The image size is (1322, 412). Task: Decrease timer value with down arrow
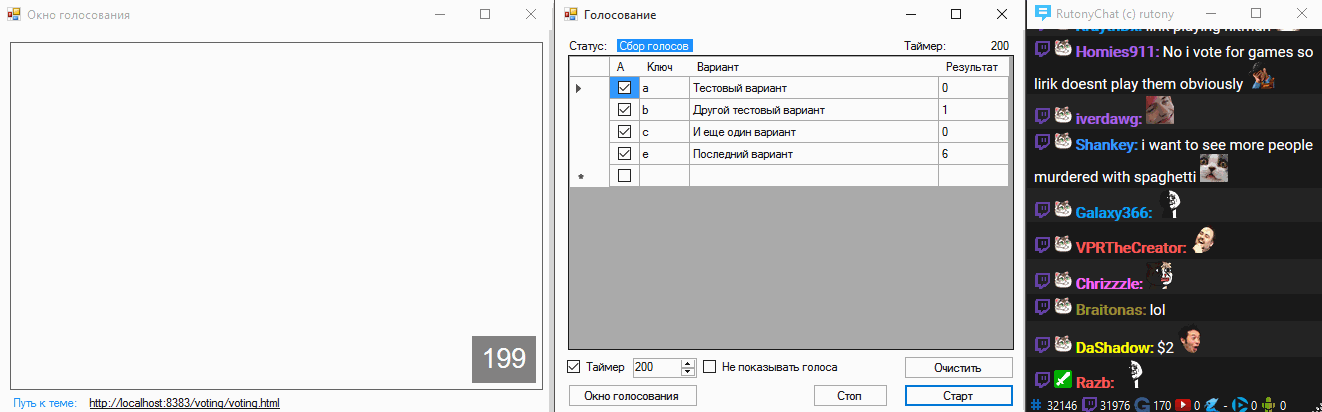(x=688, y=371)
